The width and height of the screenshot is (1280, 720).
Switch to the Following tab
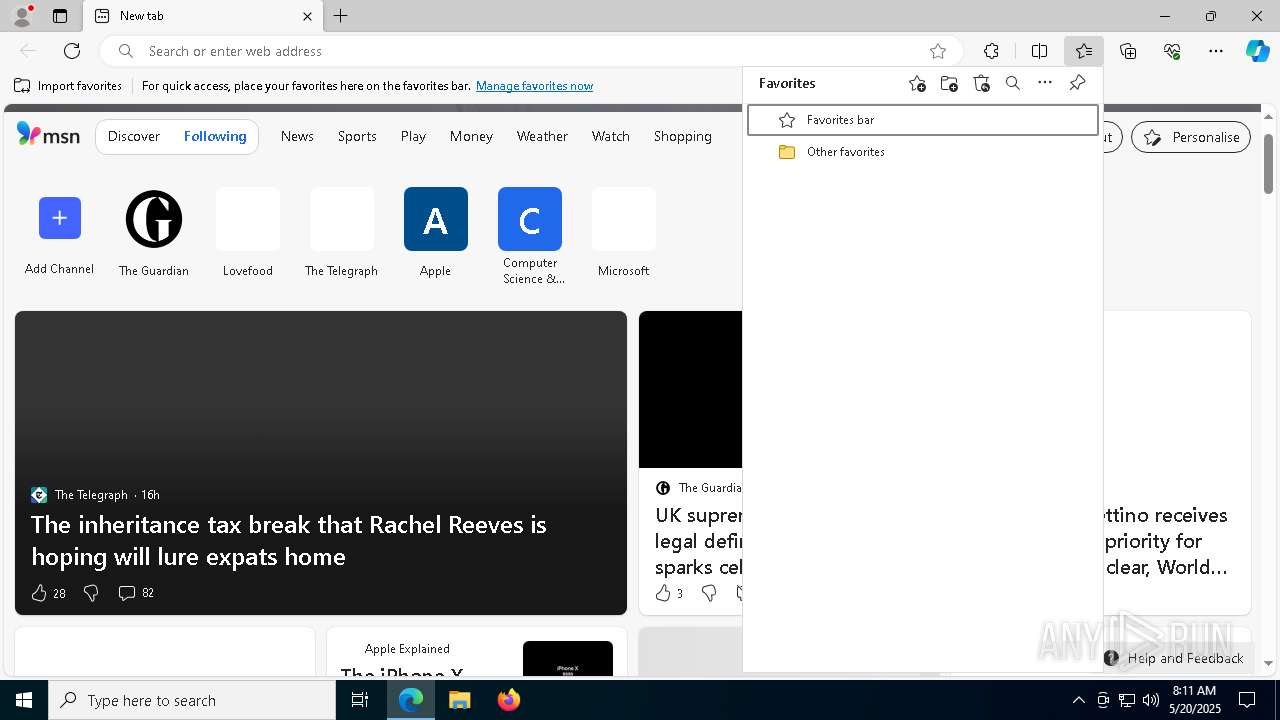tap(215, 136)
